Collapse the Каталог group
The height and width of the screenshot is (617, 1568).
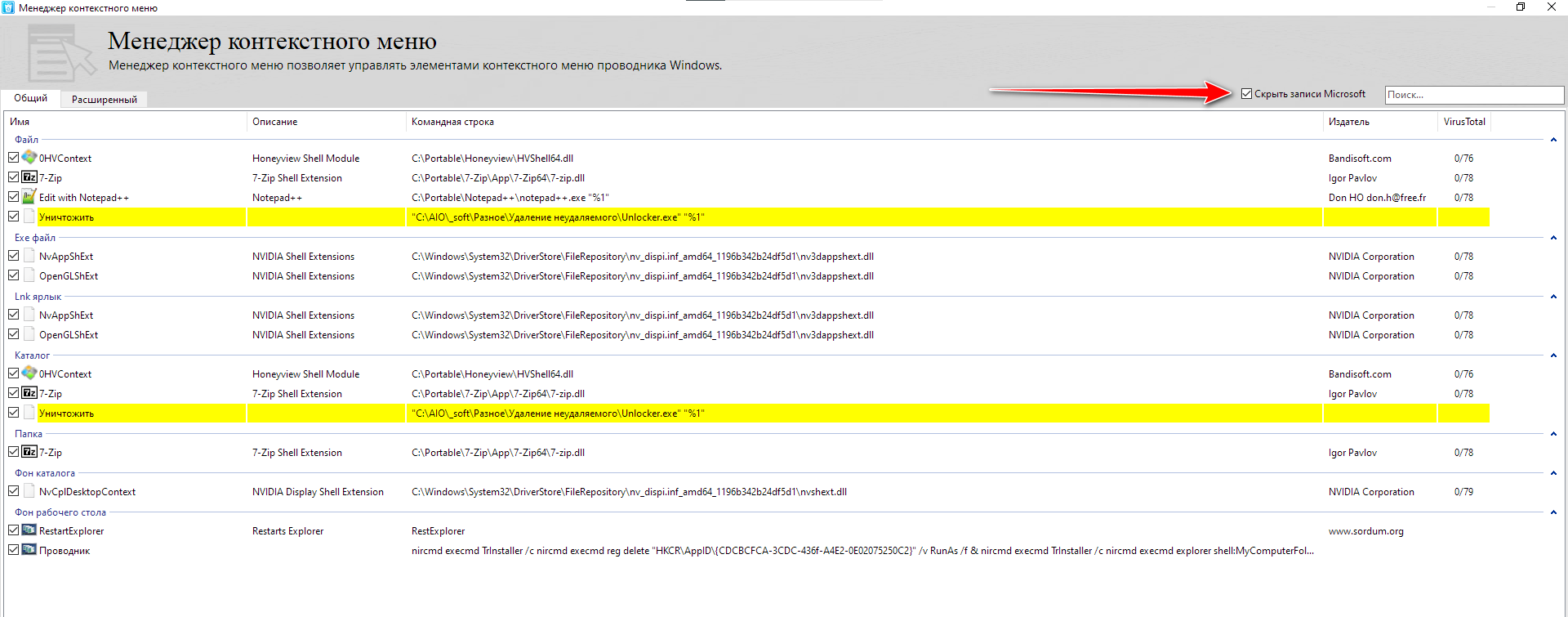[x=1553, y=355]
